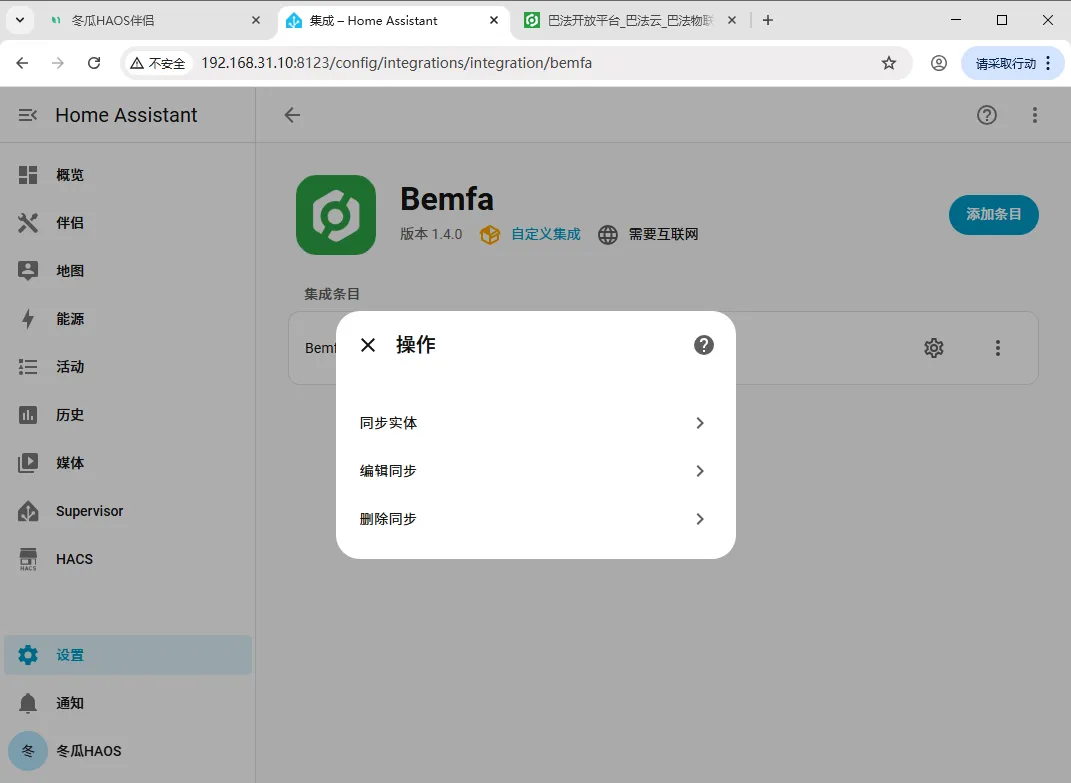Screen dimensions: 1071x783
Task: Reload the current page
Action: tap(94, 63)
